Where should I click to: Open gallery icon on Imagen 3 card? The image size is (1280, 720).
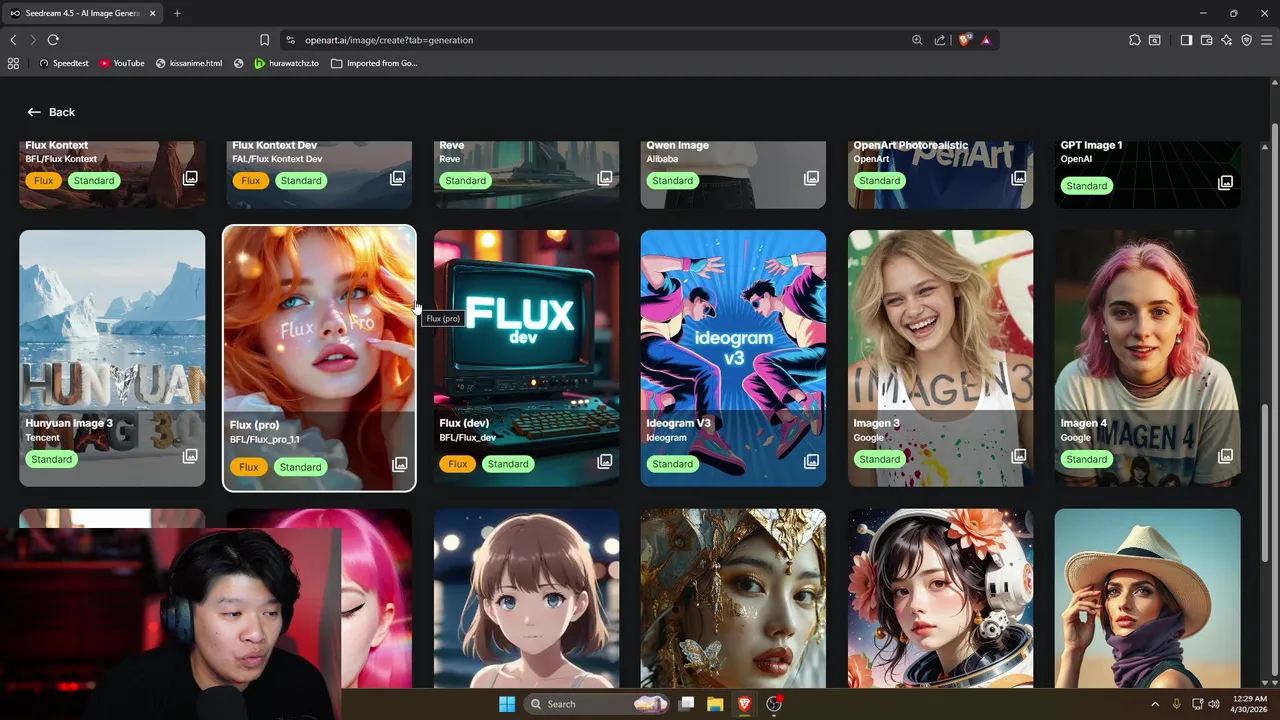pos(1018,456)
